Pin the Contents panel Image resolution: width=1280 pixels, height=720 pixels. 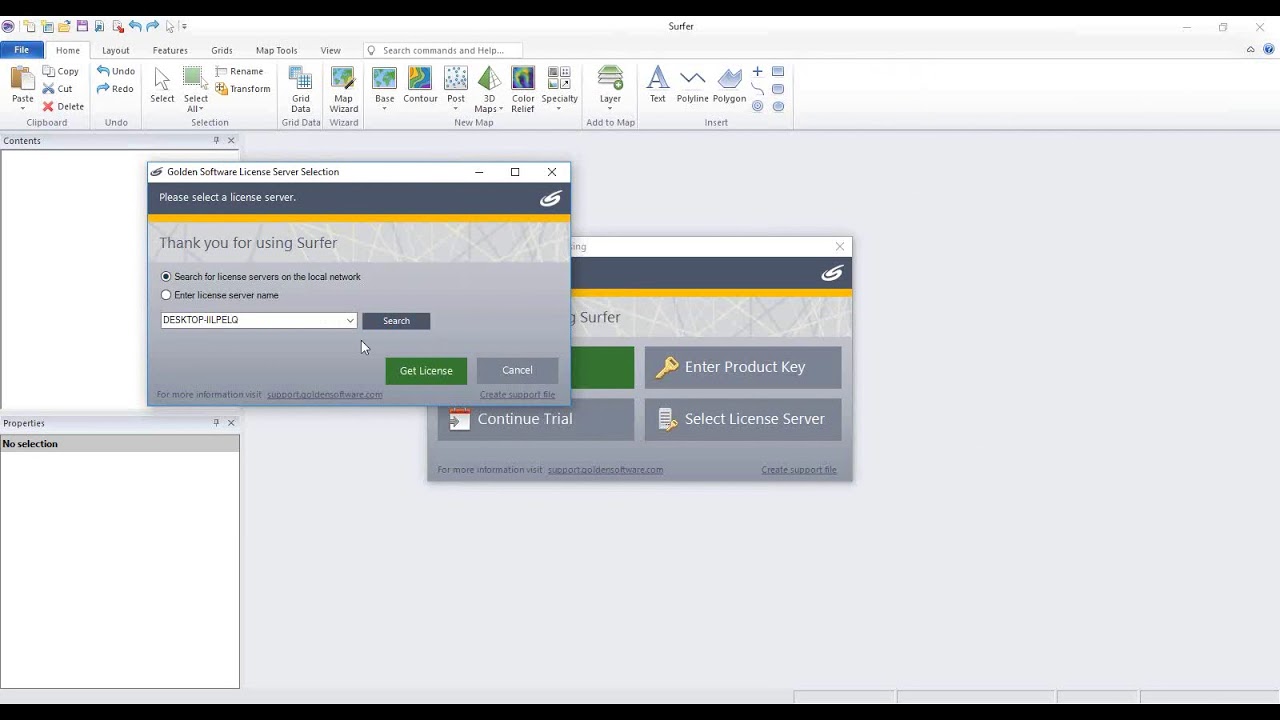216,141
